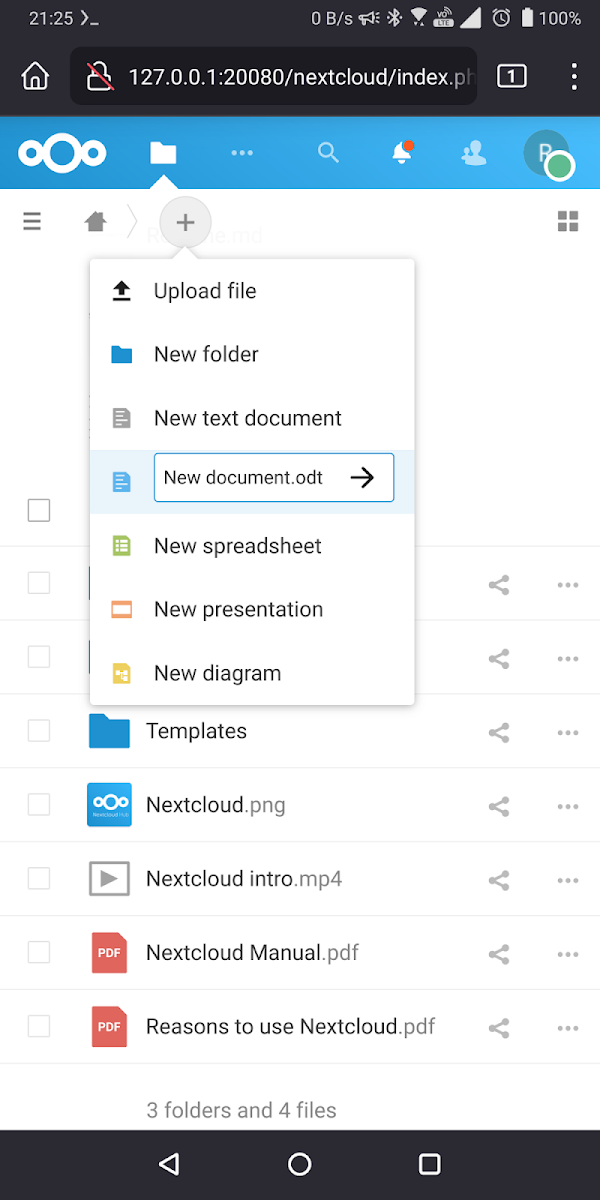Click the Nextcloud intro.mp4 video icon
600x1200 pixels.
[109, 879]
